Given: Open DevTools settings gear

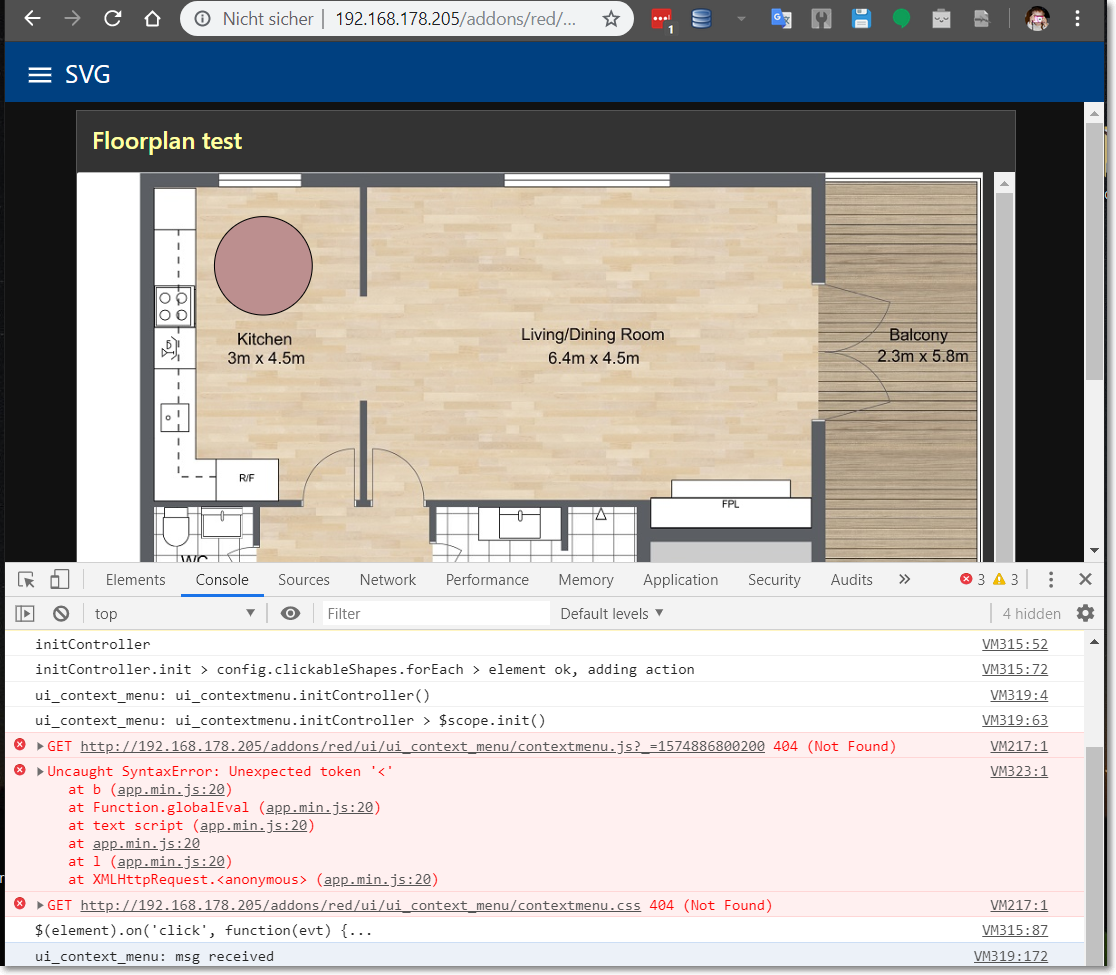Looking at the screenshot, I should pos(1085,613).
